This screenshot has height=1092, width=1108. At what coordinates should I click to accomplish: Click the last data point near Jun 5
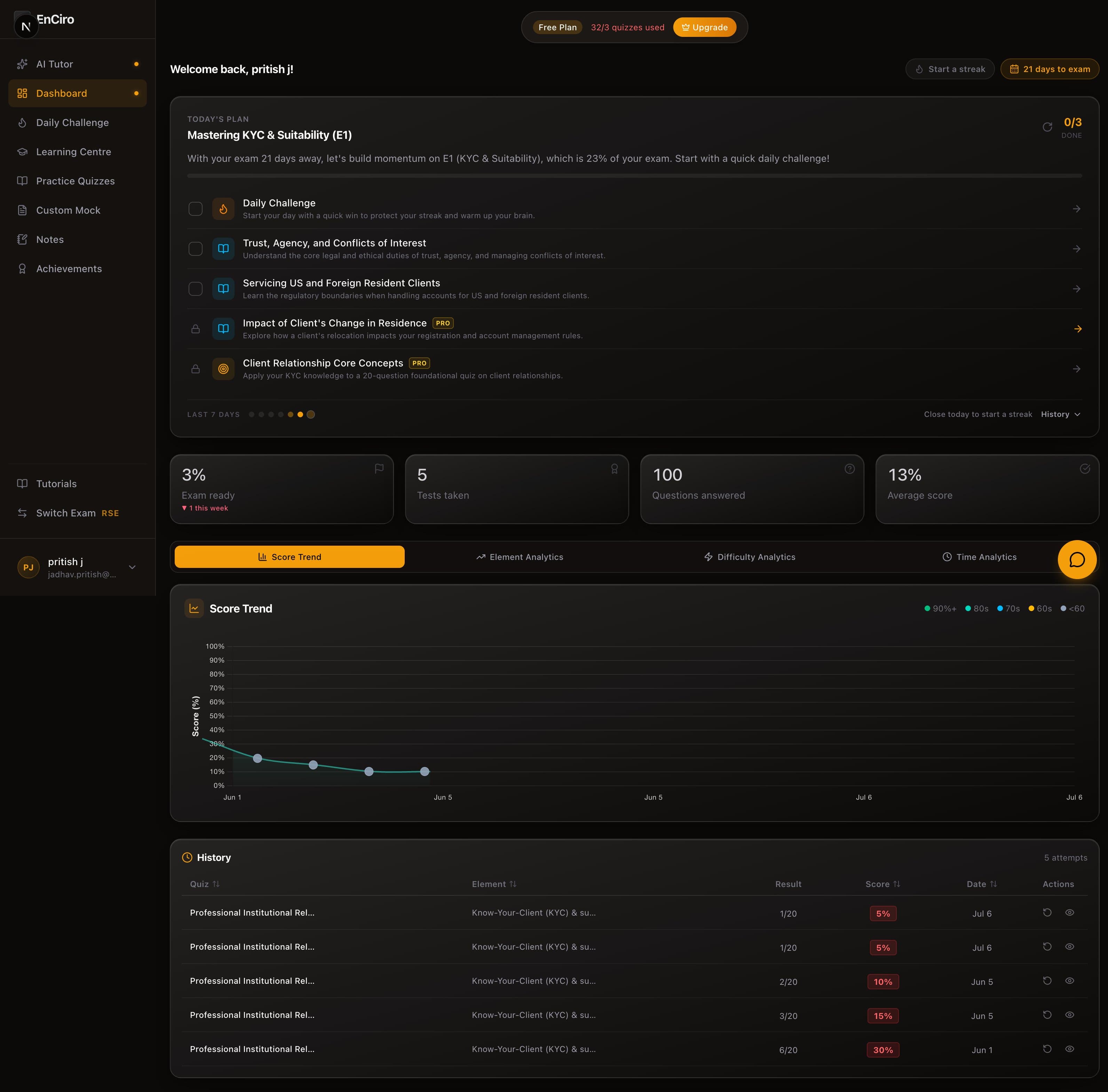pyautogui.click(x=425, y=771)
